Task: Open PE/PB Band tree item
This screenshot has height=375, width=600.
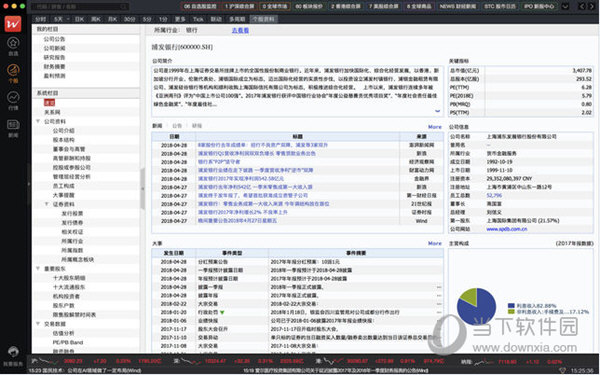Action: (x=68, y=342)
